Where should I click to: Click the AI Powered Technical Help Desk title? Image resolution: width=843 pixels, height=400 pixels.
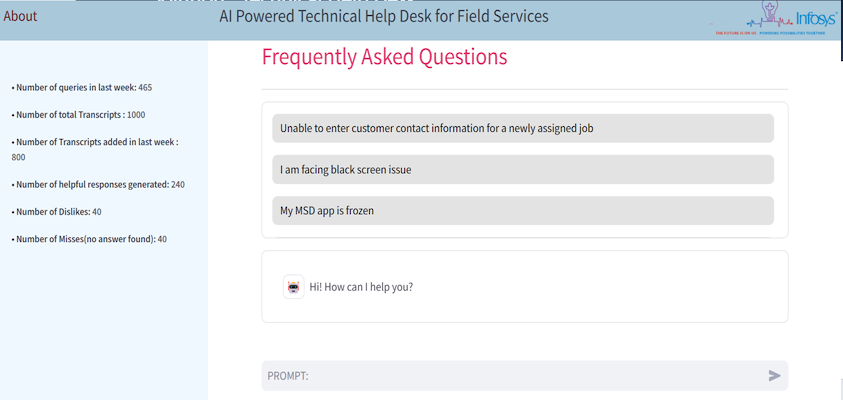point(384,17)
